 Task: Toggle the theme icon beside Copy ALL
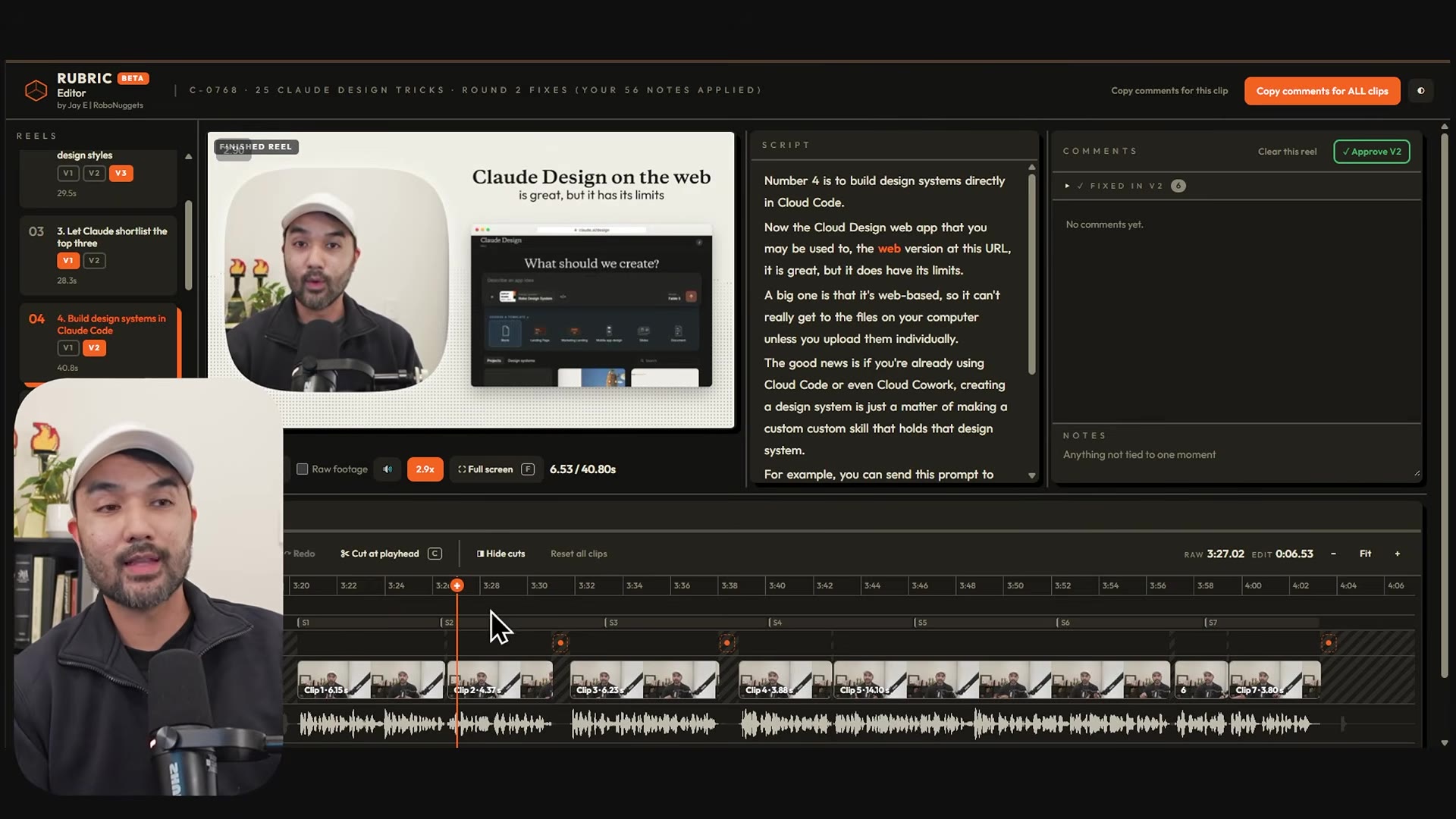tap(1420, 91)
